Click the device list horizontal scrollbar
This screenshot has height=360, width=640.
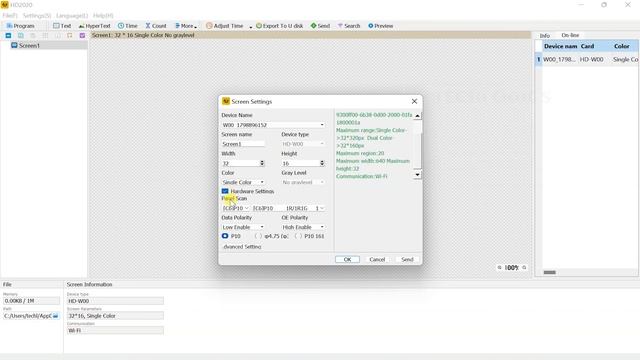click(549, 272)
